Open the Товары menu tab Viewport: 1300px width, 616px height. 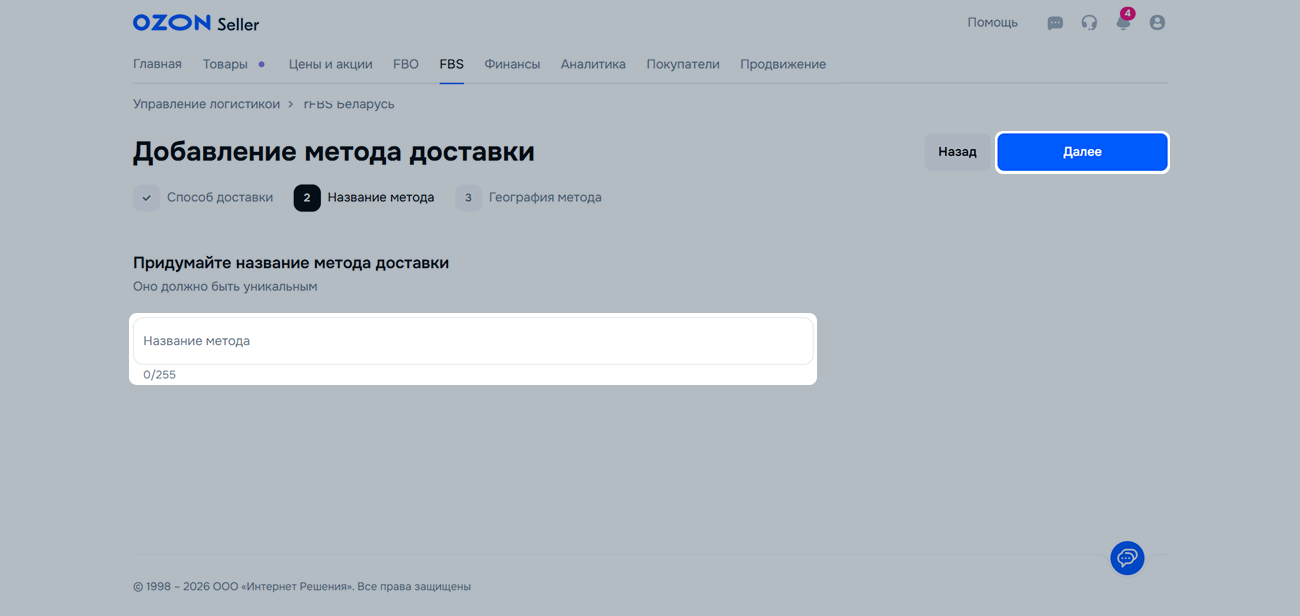[225, 64]
